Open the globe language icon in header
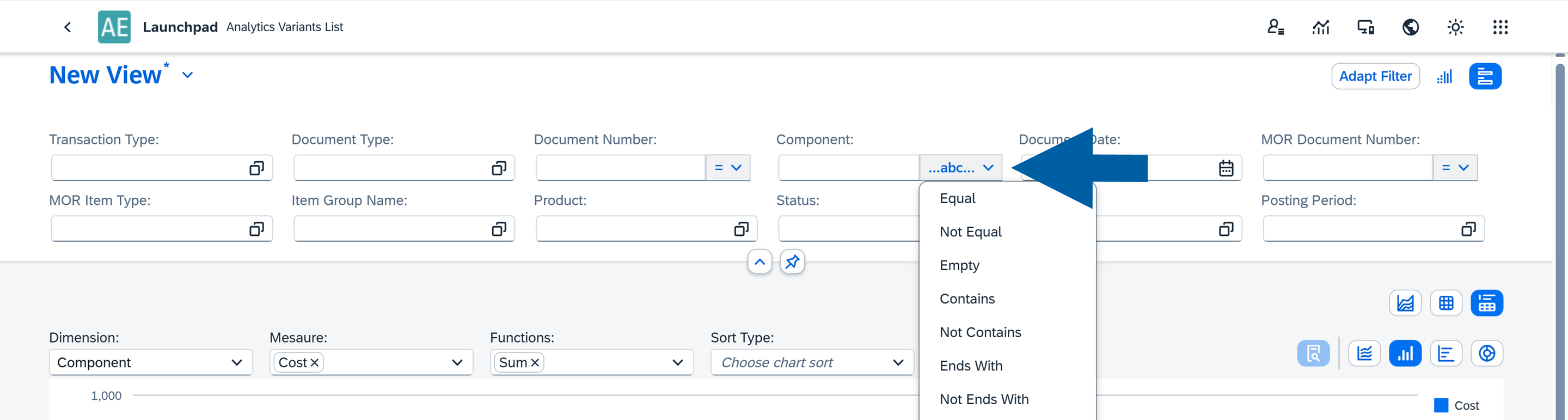Image resolution: width=1568 pixels, height=420 pixels. click(x=1410, y=27)
